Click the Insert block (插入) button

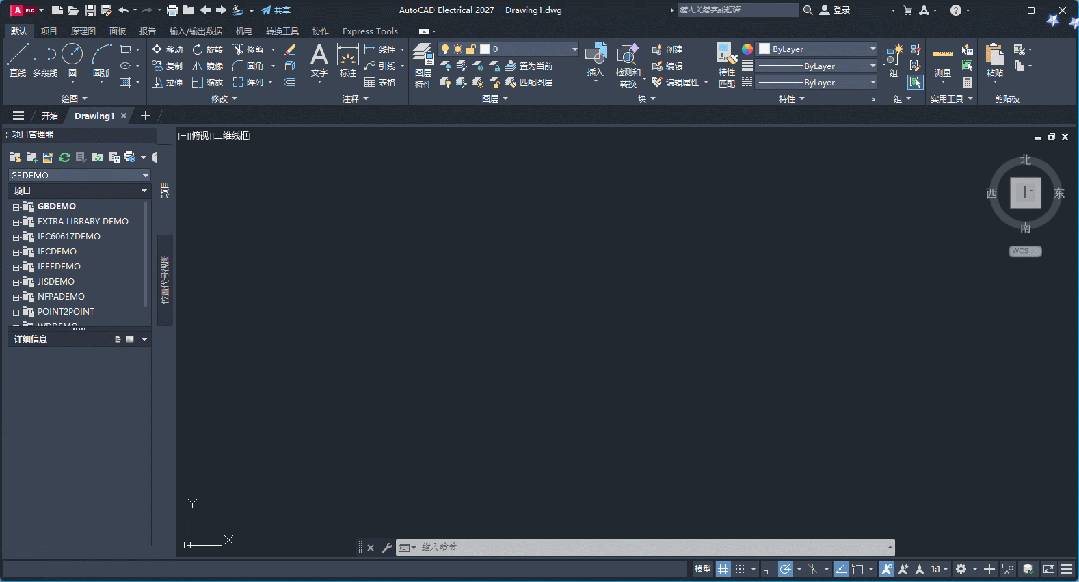point(595,61)
